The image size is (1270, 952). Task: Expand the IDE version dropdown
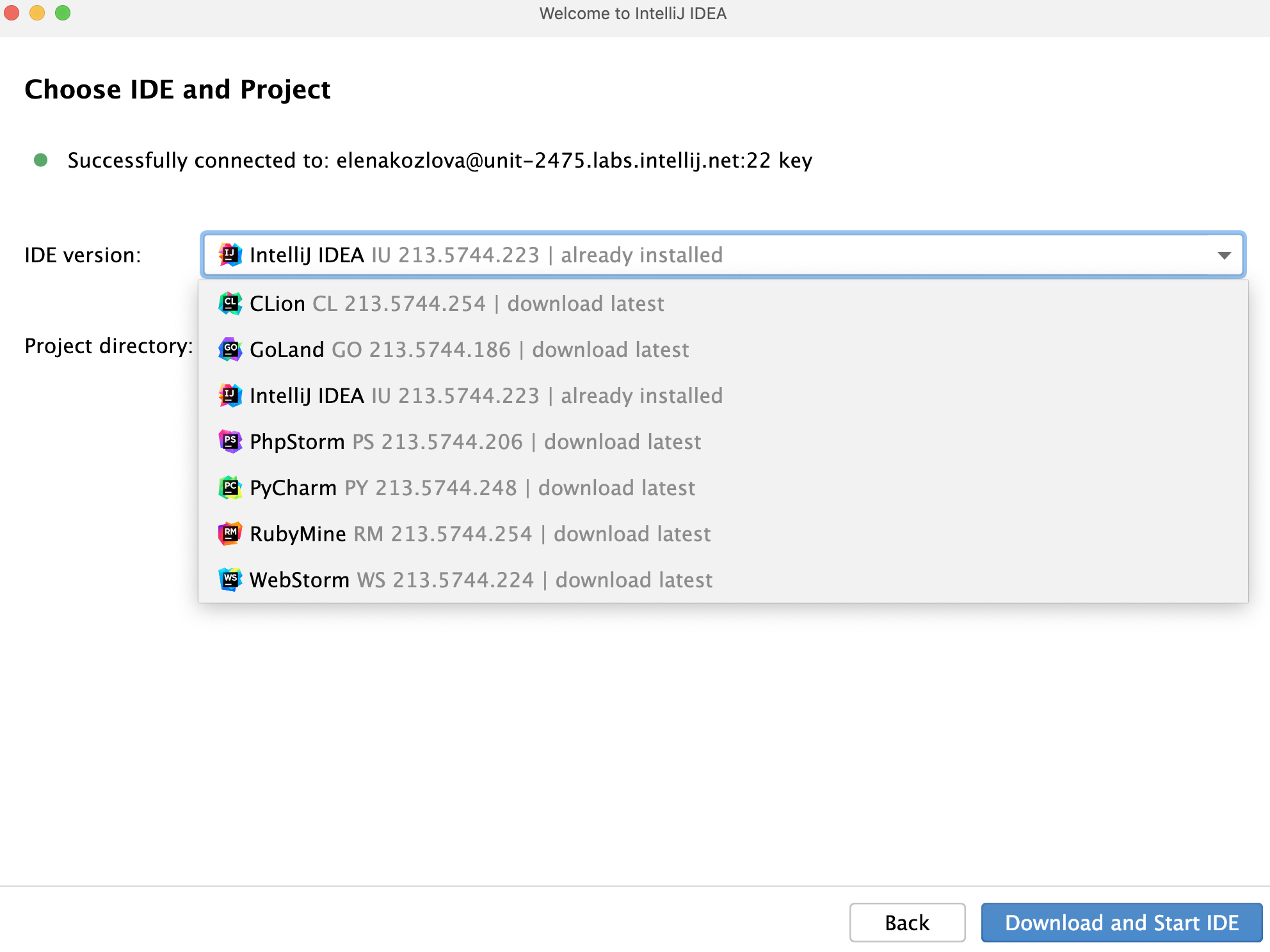click(x=1225, y=255)
